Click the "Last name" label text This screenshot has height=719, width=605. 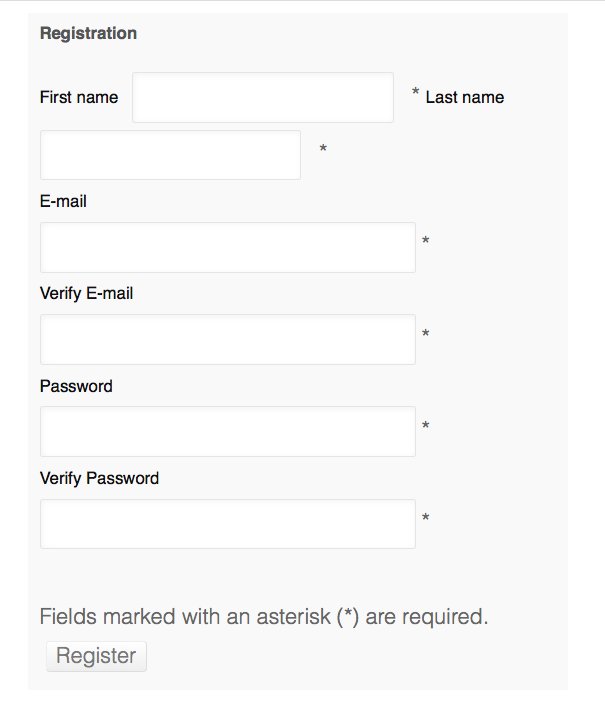pyautogui.click(x=465, y=97)
